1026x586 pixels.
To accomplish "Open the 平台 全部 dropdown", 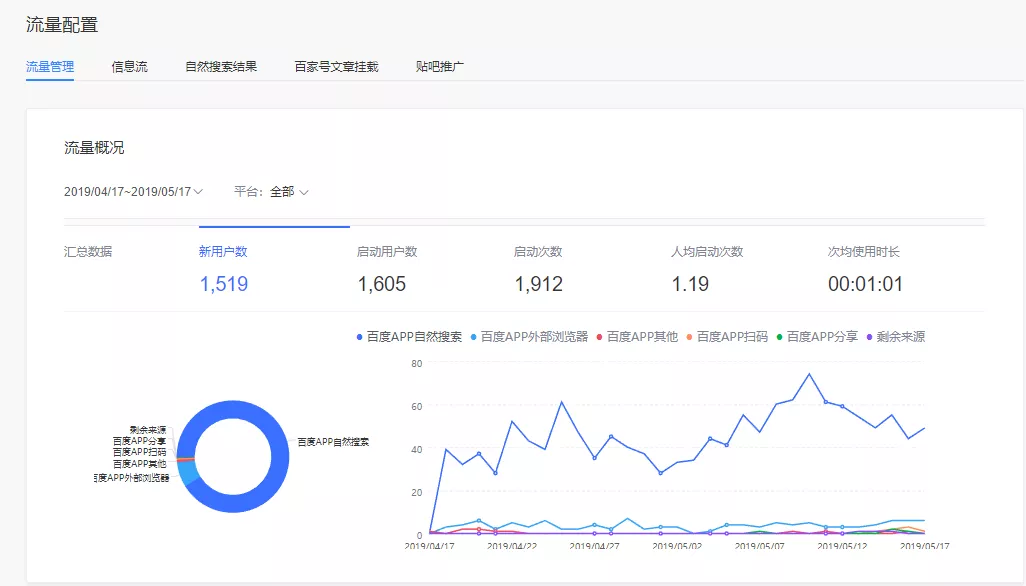I will pos(271,191).
